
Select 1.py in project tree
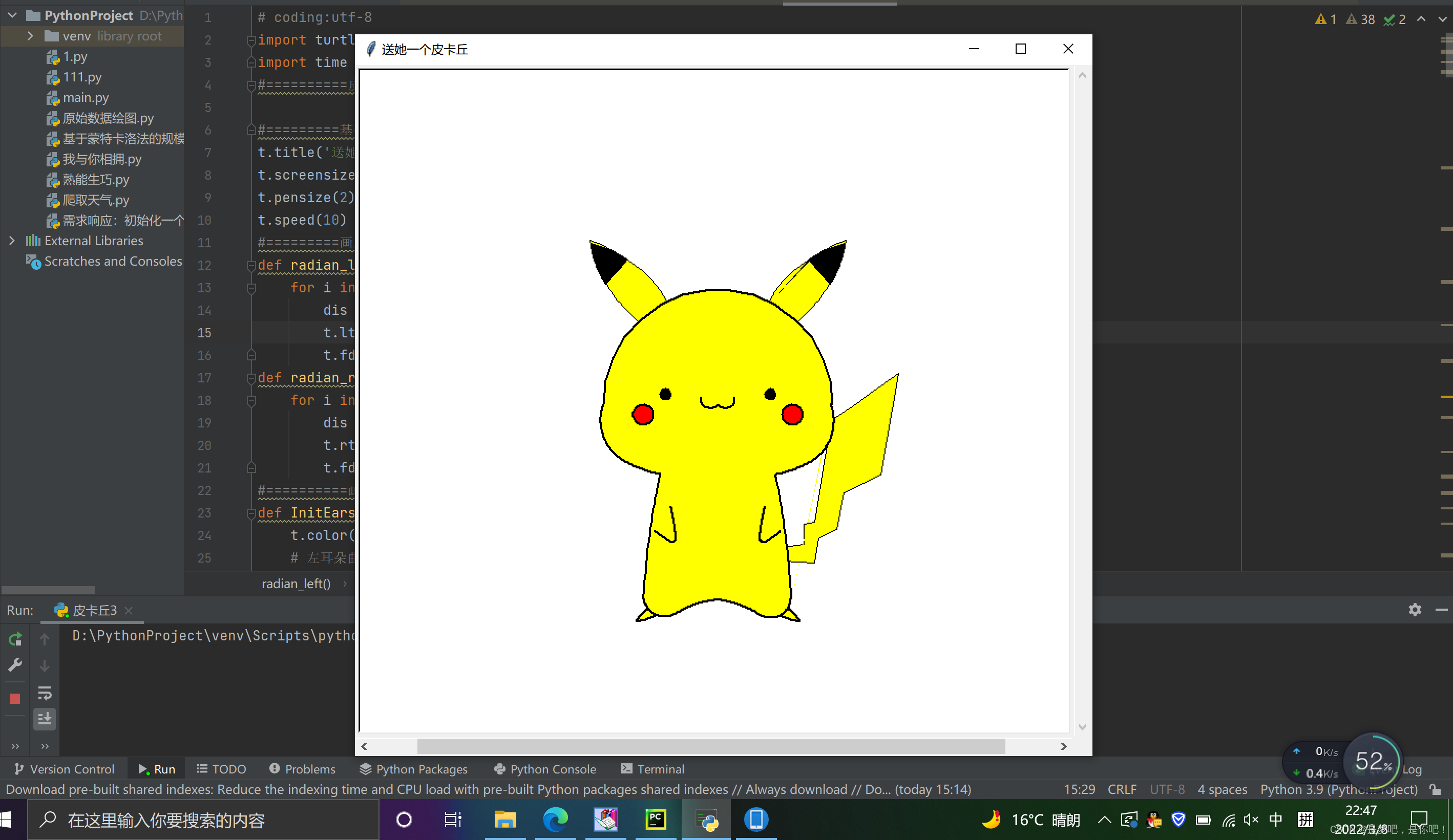pos(75,56)
